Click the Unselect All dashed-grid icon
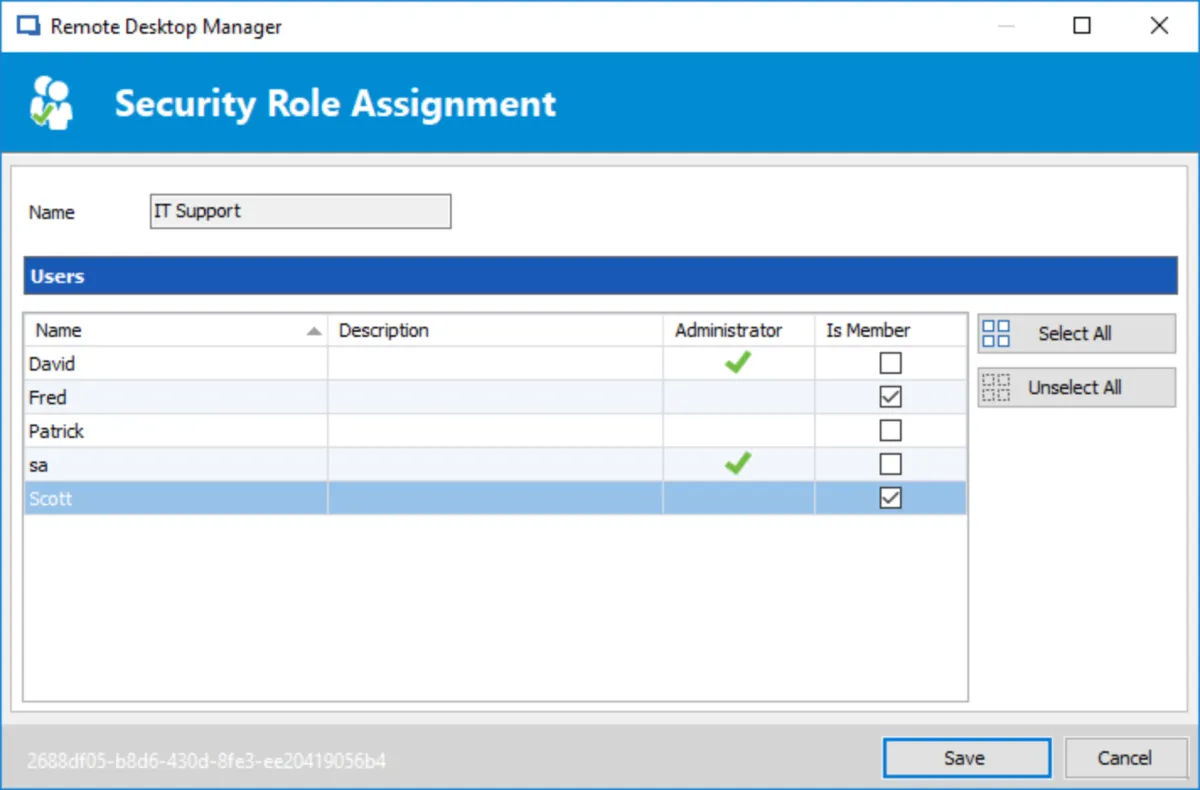 tap(996, 388)
